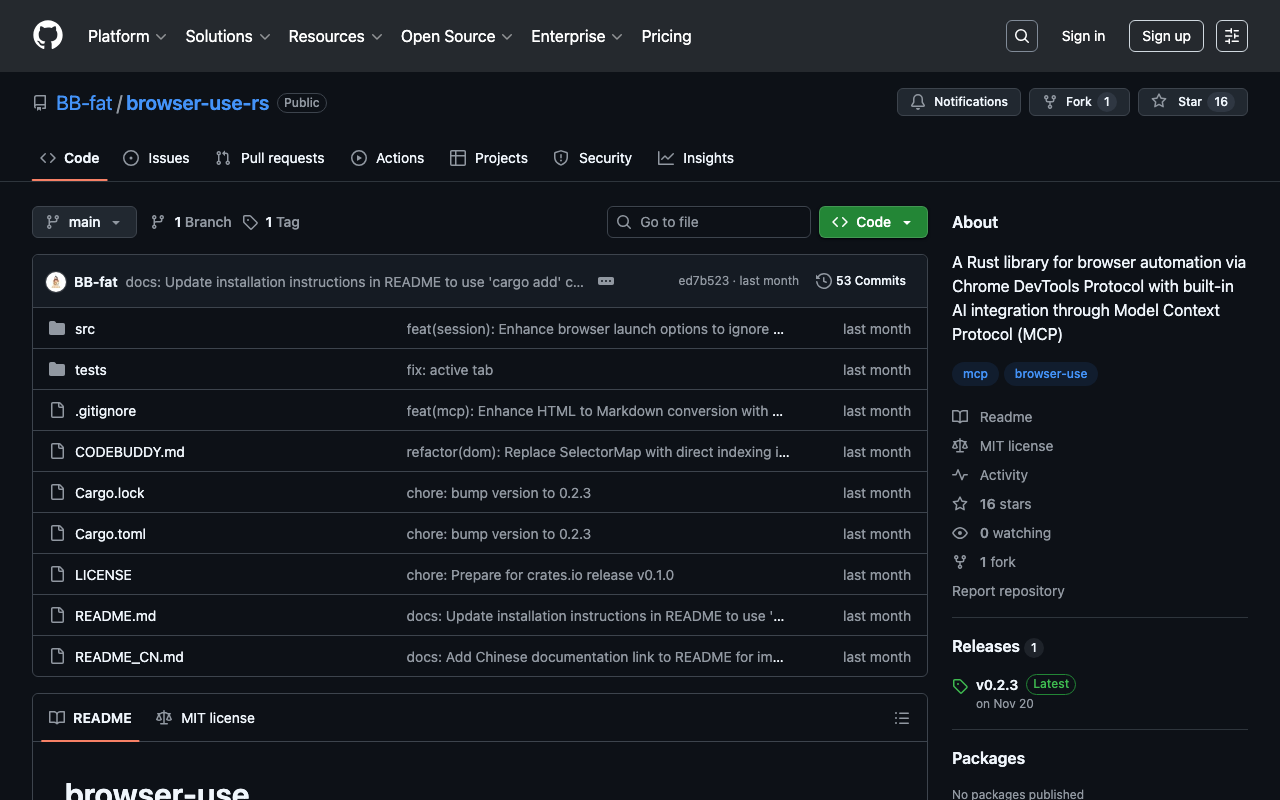Click the appearance settings sliders icon
This screenshot has width=1280, height=800.
point(1231,36)
